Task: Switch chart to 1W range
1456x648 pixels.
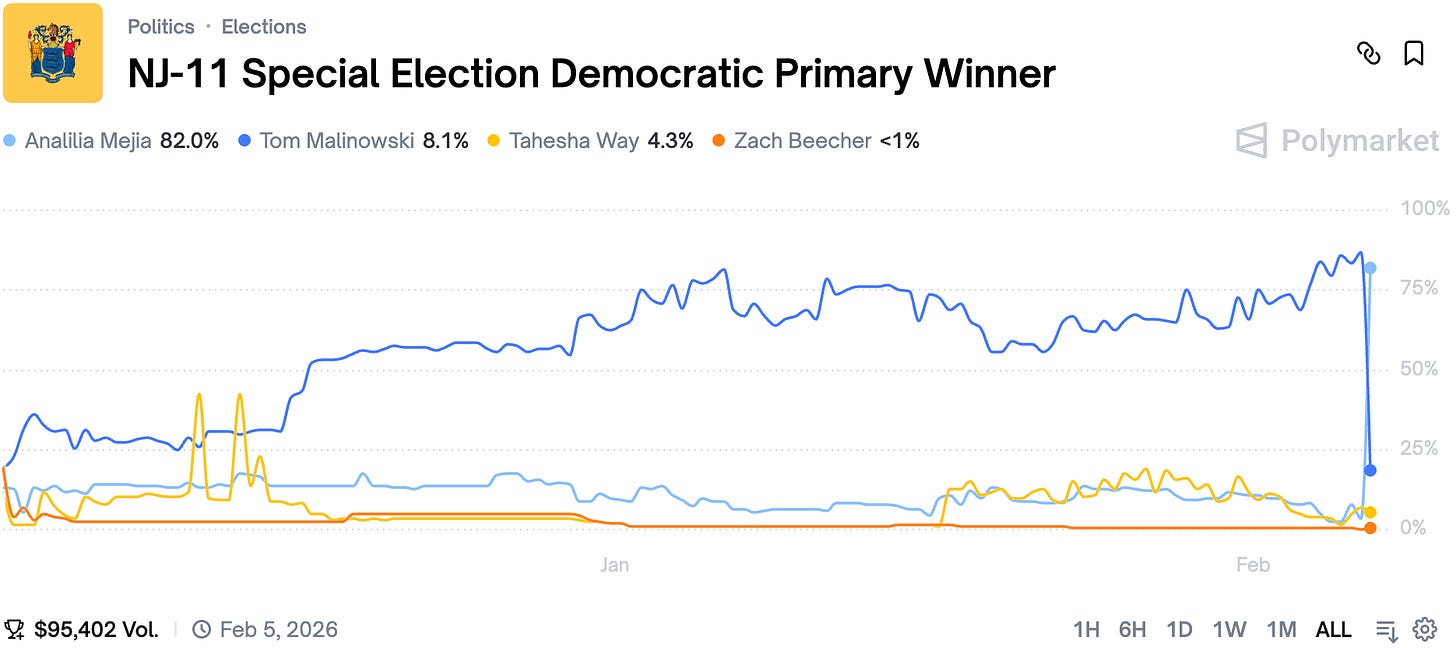Action: [1229, 630]
